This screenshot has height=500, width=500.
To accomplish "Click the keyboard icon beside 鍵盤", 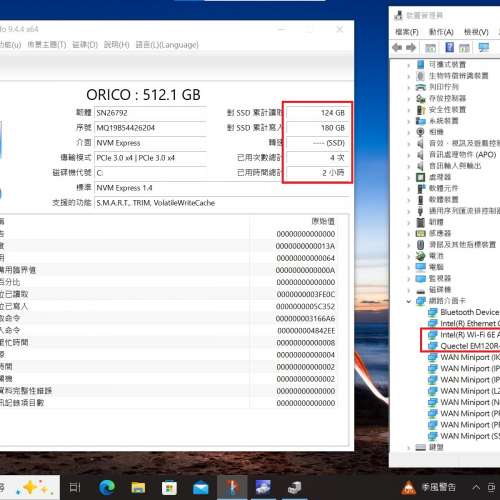I will [x=421, y=447].
